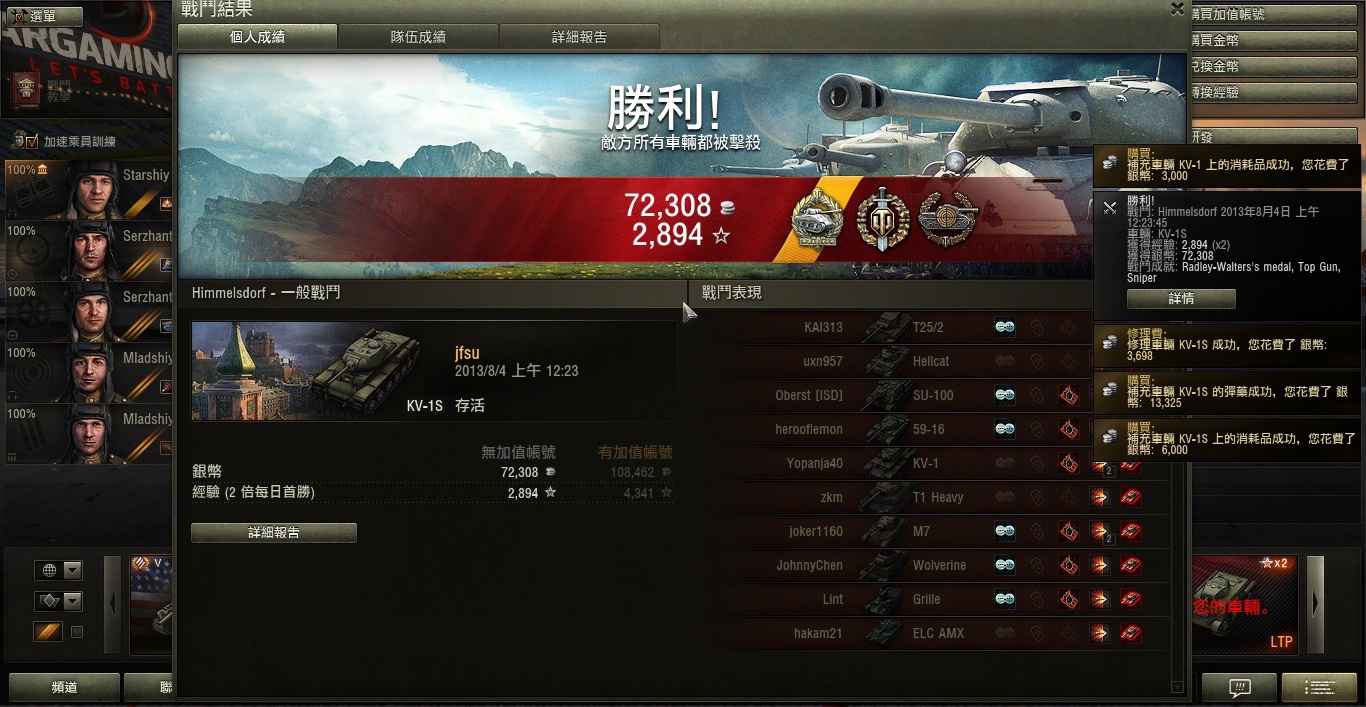Click the Sniper medal icon
Image resolution: width=1366 pixels, height=707 pixels.
[947, 220]
